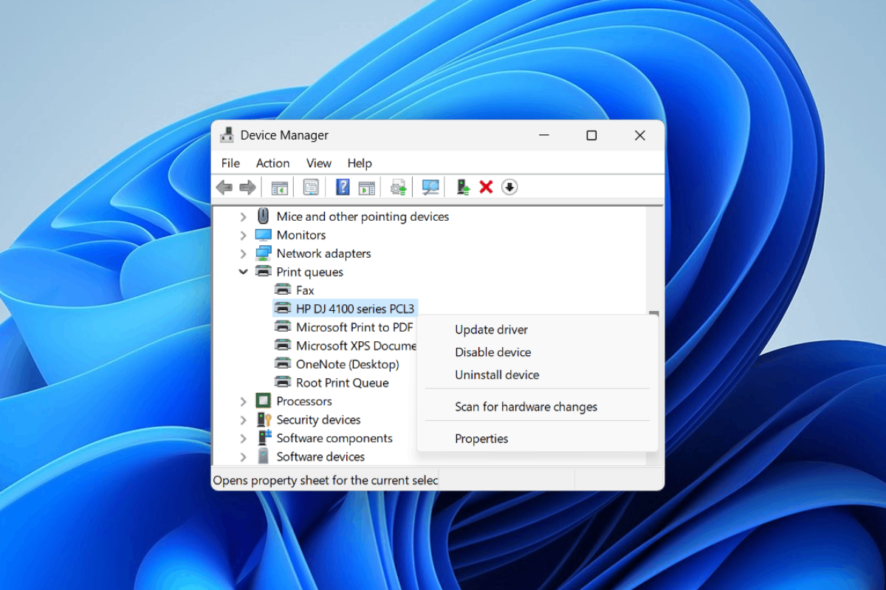
Task: Click the Properties toolbar icon
Action: (x=310, y=187)
